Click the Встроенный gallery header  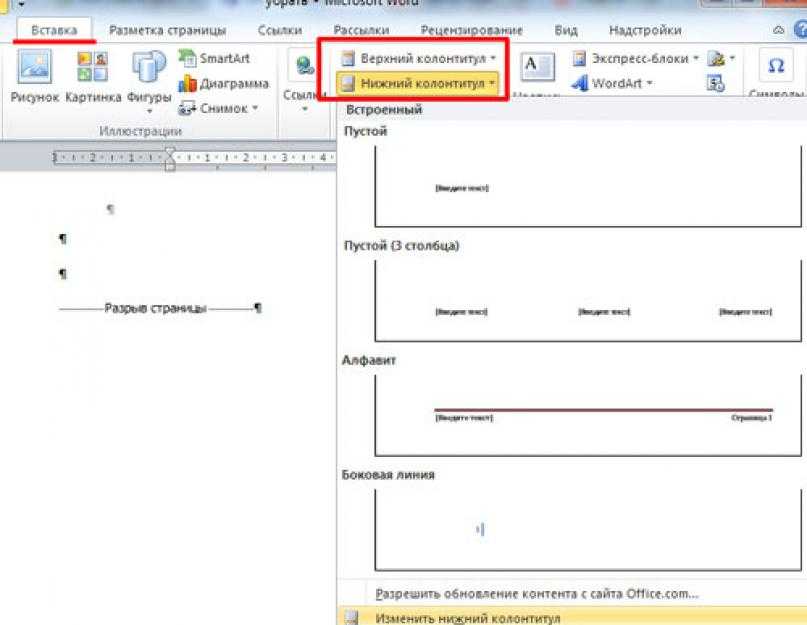tap(384, 109)
